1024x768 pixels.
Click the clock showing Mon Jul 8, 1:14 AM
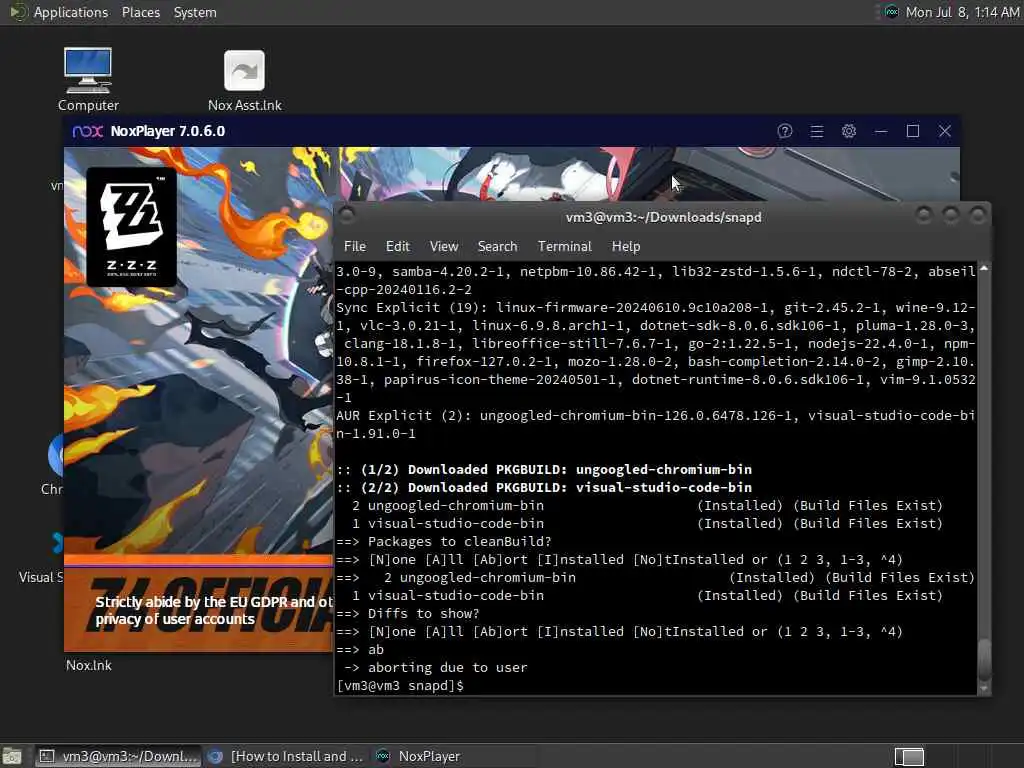pos(962,12)
